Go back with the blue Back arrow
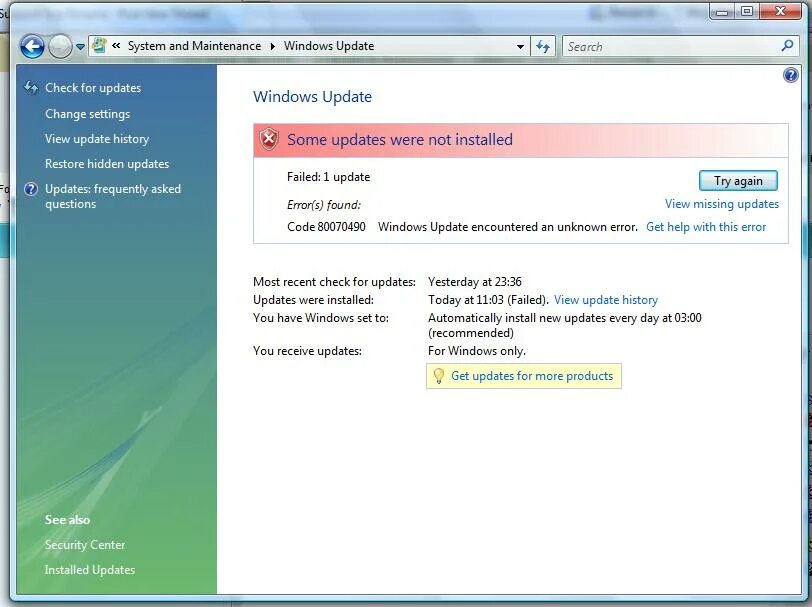This screenshot has height=607, width=812. (32, 47)
